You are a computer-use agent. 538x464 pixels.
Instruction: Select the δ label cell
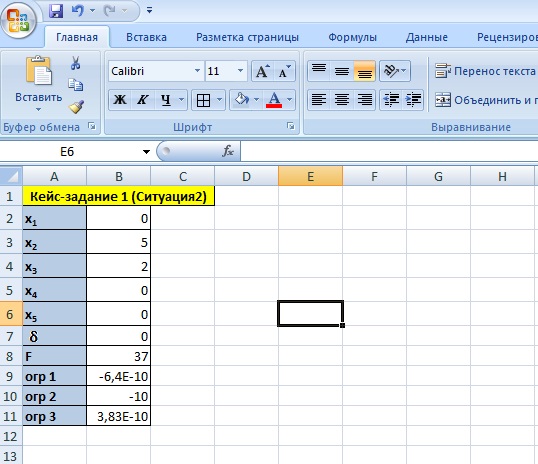pyautogui.click(x=55, y=336)
